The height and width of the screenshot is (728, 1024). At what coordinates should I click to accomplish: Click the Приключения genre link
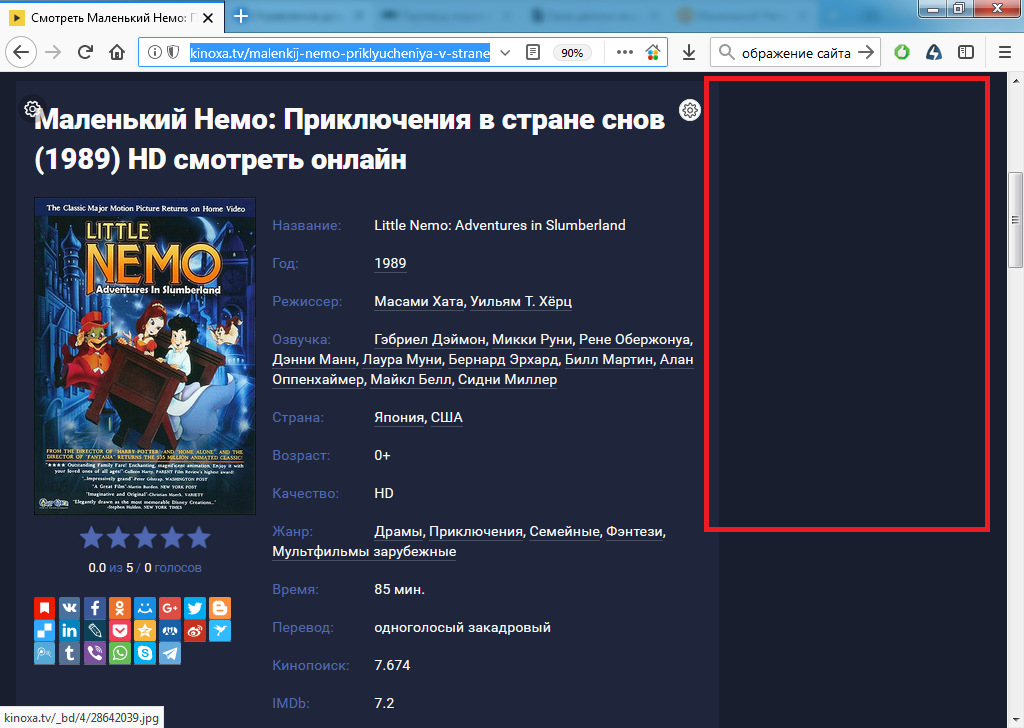point(476,531)
